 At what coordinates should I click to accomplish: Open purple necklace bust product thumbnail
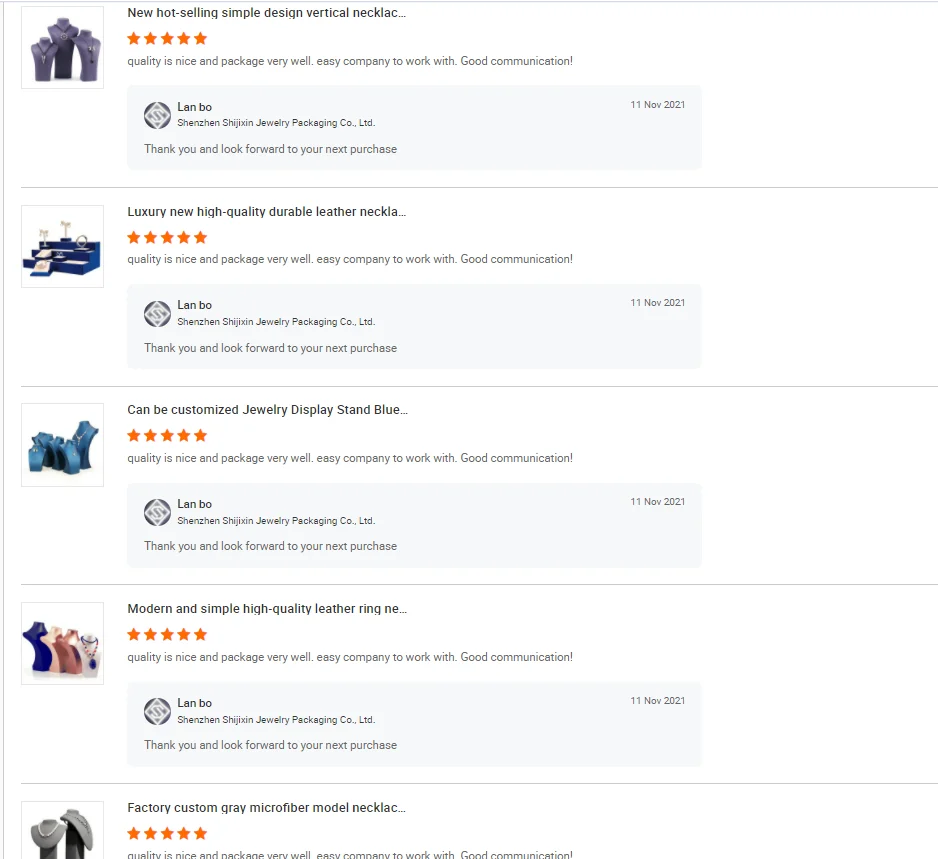pos(62,47)
